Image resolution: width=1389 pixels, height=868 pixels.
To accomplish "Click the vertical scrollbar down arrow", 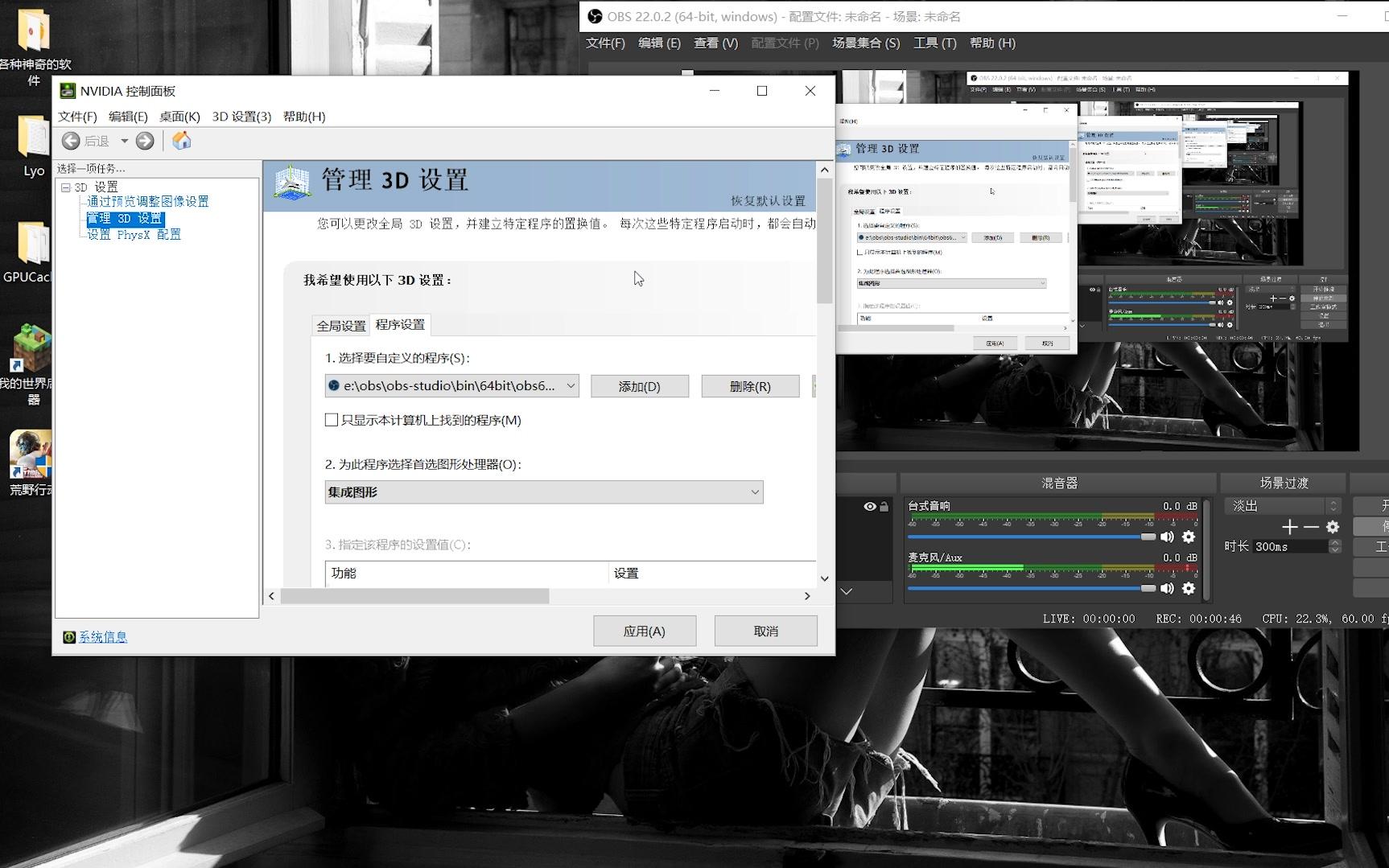I will pyautogui.click(x=824, y=578).
